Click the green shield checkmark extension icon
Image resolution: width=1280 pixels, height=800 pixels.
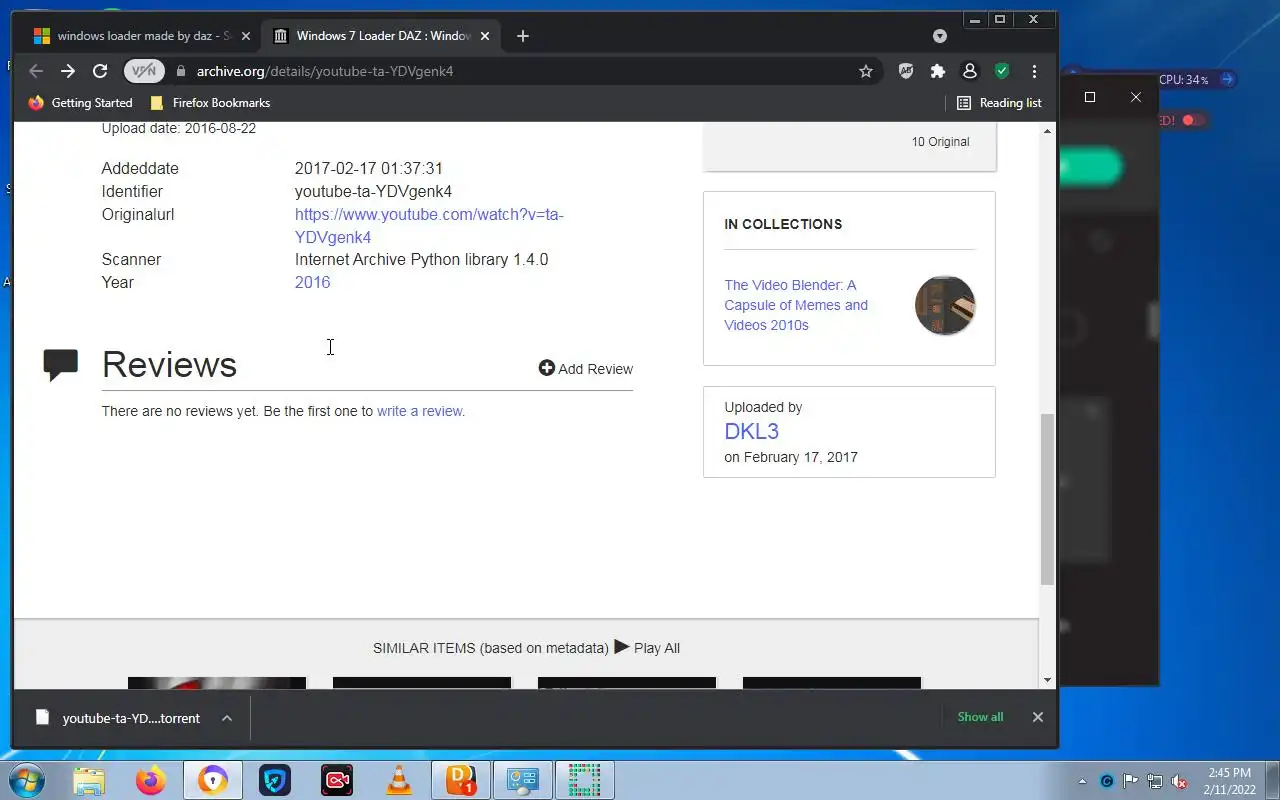click(1001, 71)
